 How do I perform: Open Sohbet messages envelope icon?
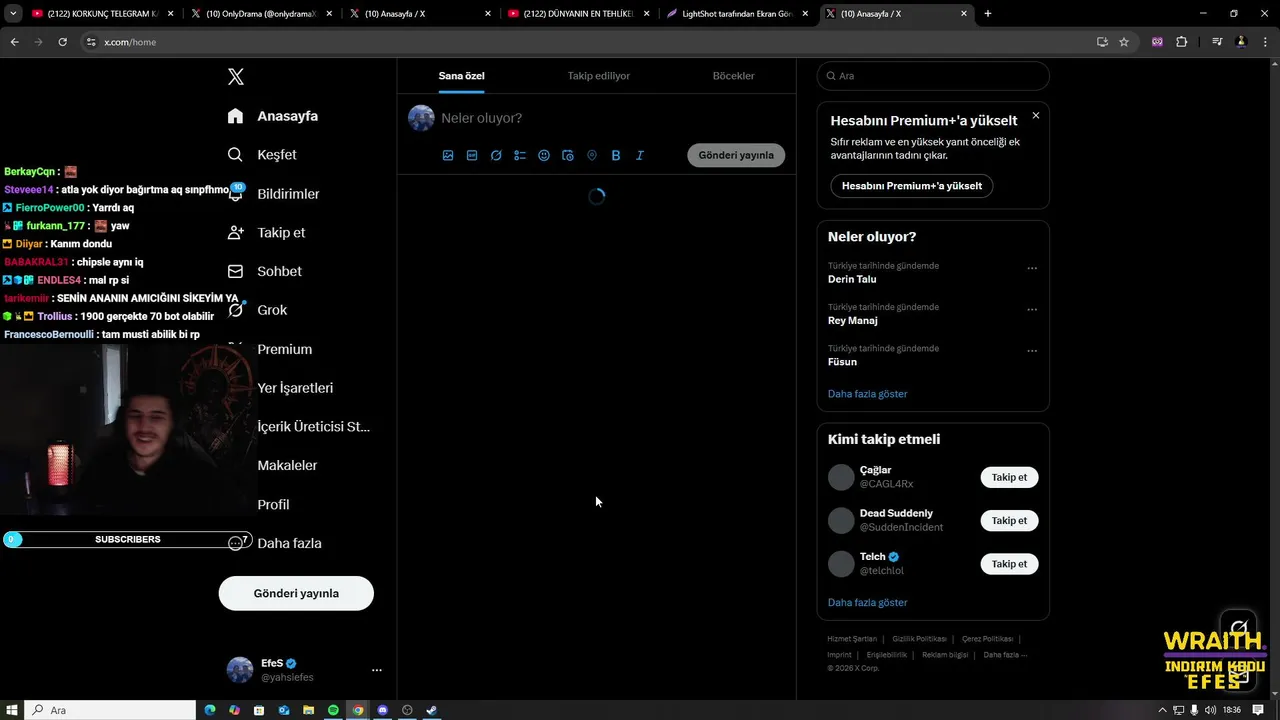tap(235, 271)
